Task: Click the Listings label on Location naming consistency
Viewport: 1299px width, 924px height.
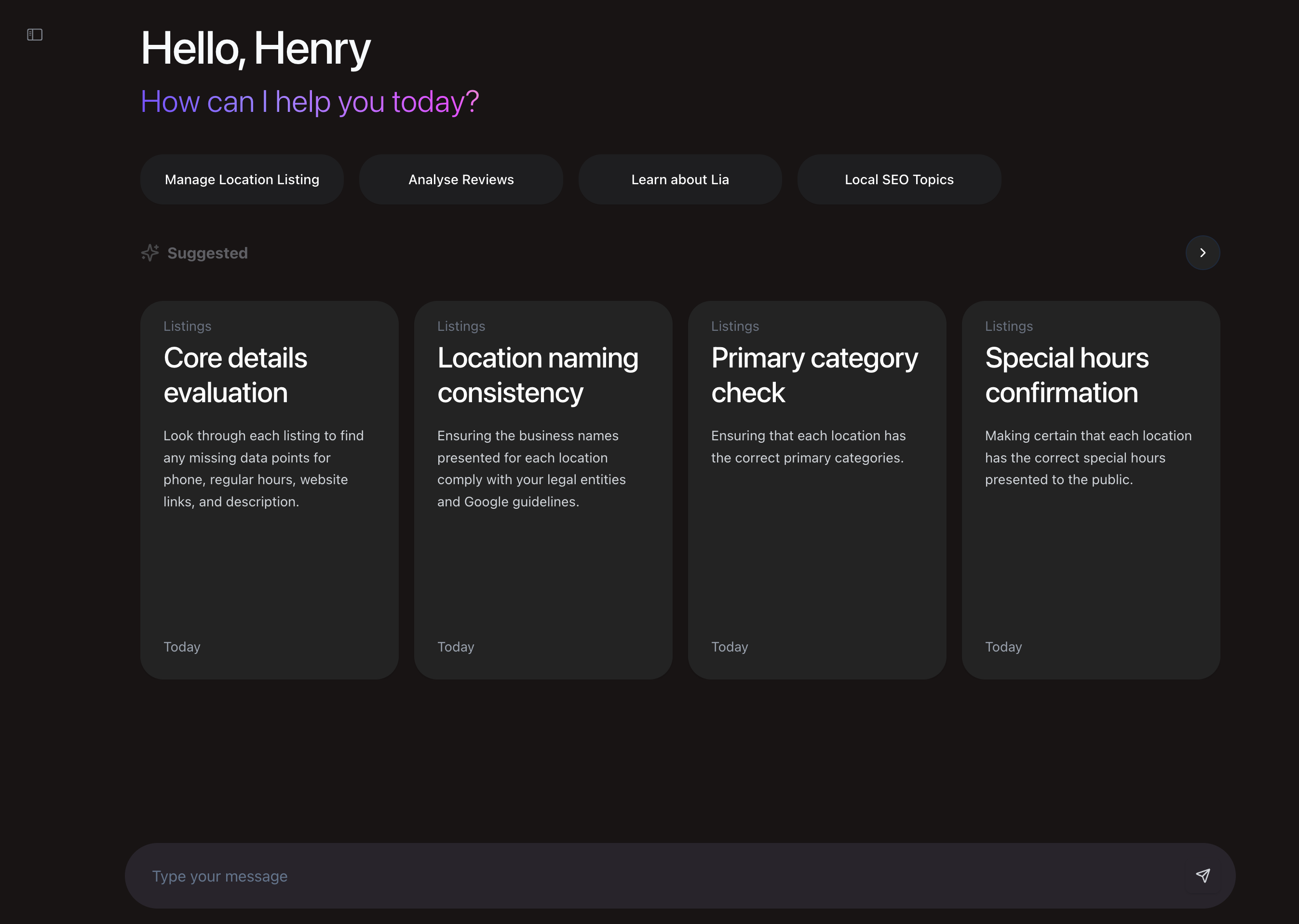Action: [x=461, y=326]
